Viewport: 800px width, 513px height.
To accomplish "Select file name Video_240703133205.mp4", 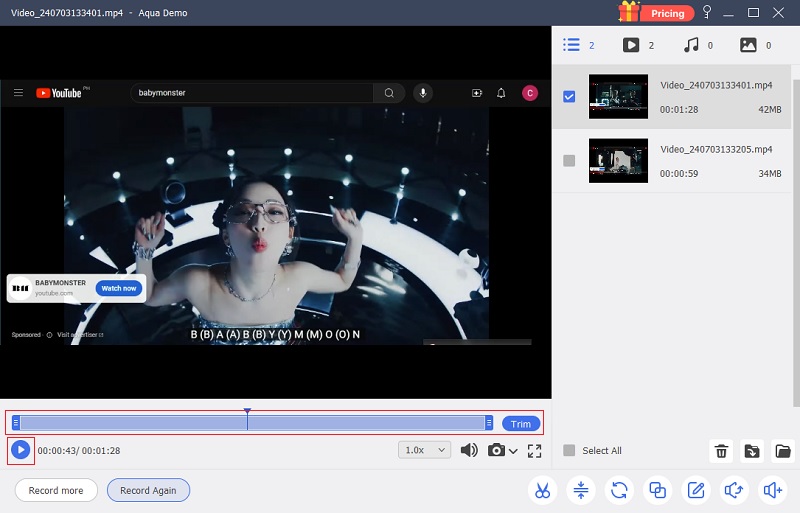I will pyautogui.click(x=716, y=149).
